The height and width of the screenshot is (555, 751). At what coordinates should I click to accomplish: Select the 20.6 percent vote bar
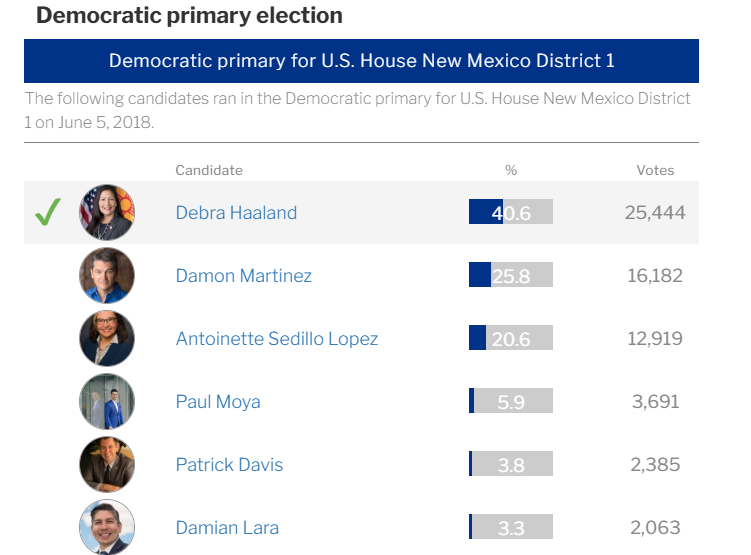510,338
